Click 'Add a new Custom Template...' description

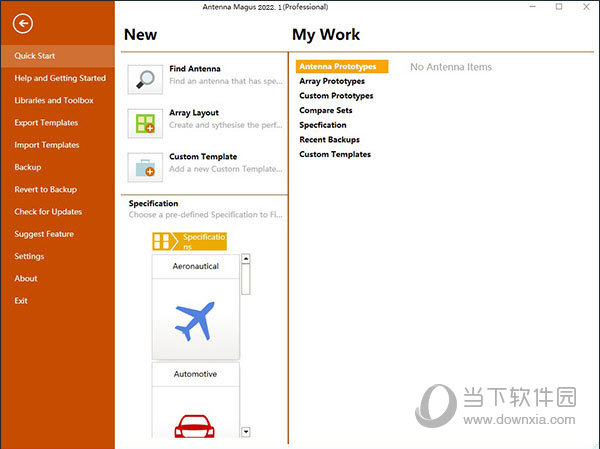coord(226,169)
